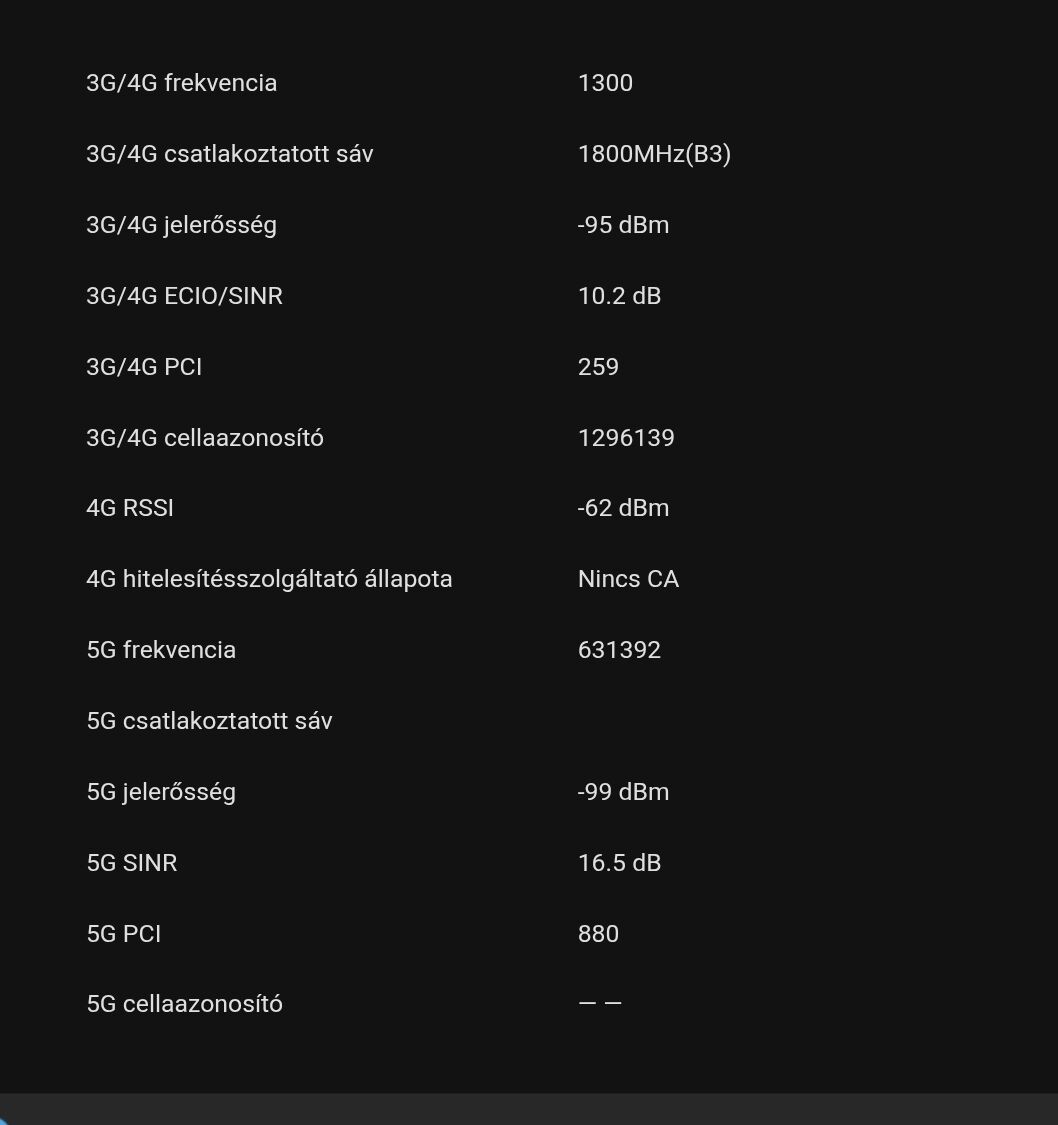Select the 10.2 dB value
Screen dimensions: 1058x1125
[x=619, y=296]
